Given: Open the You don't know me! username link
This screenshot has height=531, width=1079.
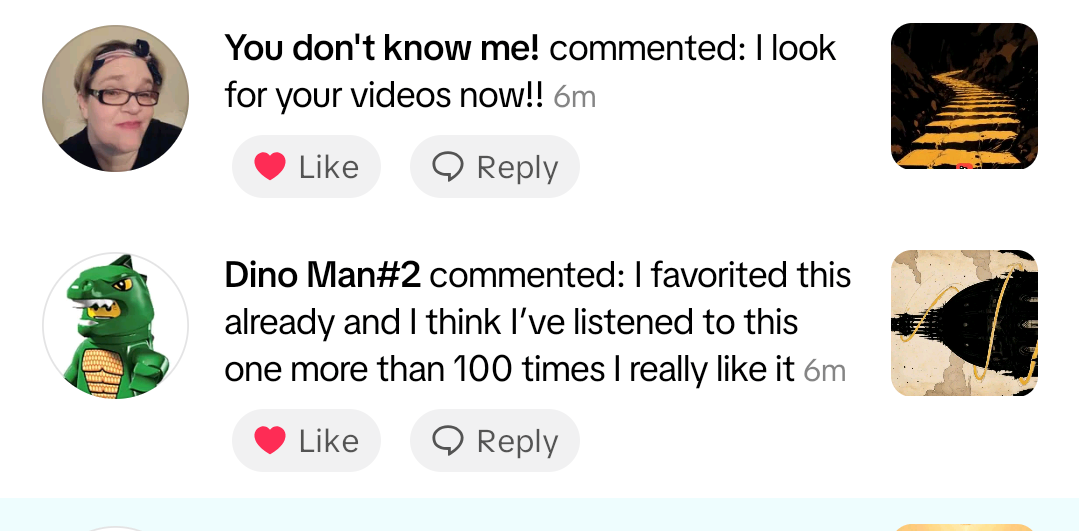Looking at the screenshot, I should pos(382,47).
